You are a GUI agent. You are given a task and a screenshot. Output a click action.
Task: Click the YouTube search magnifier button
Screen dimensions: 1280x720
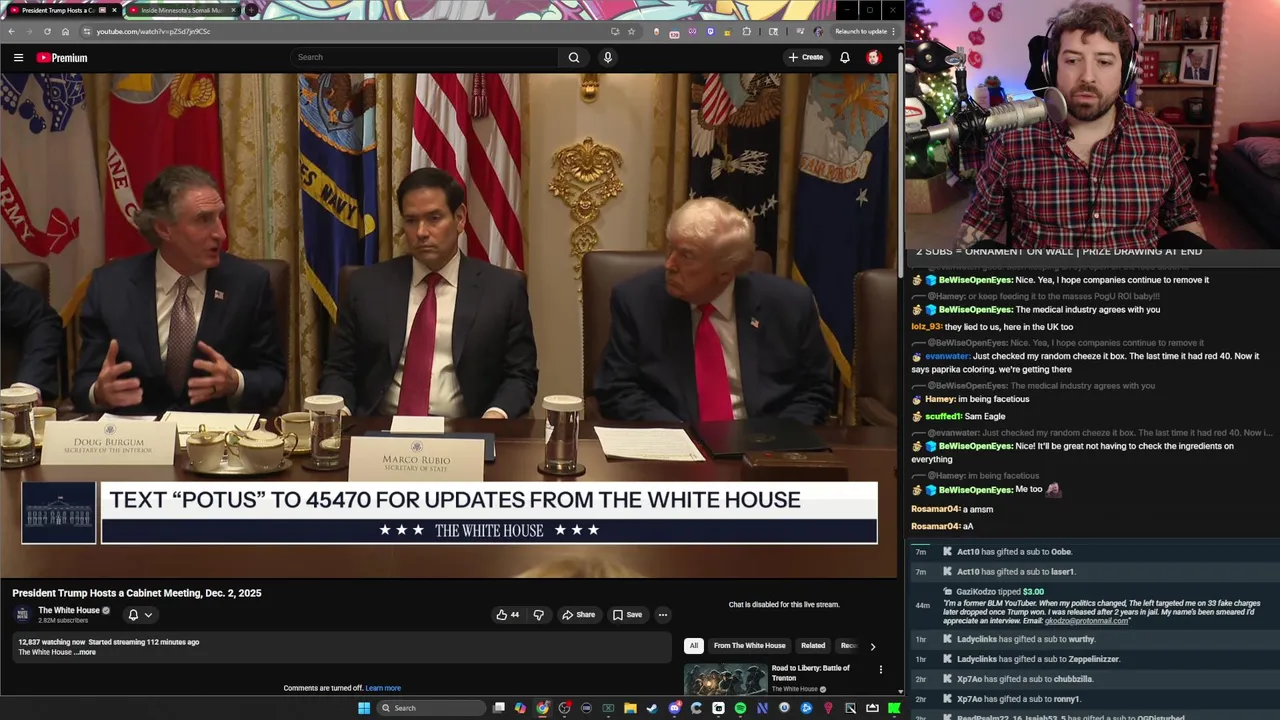(x=574, y=57)
